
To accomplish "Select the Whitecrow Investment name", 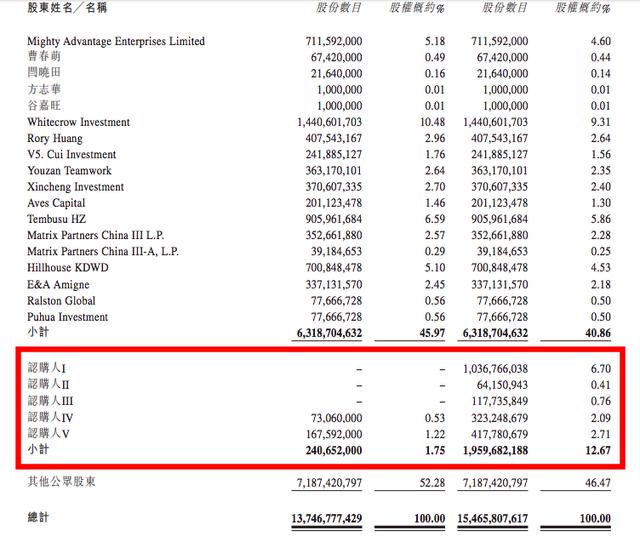I will [x=78, y=122].
